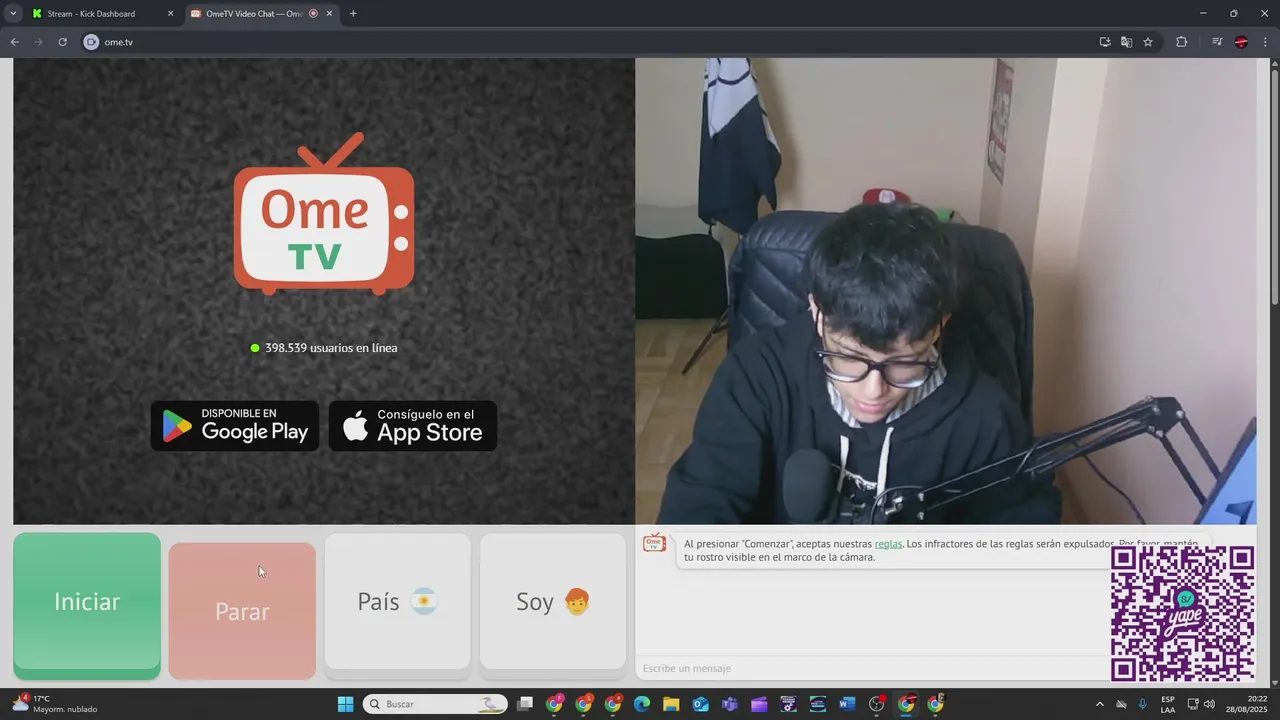The width and height of the screenshot is (1280, 720).
Task: Open Microsoft Teams from the taskbar
Action: (x=729, y=704)
